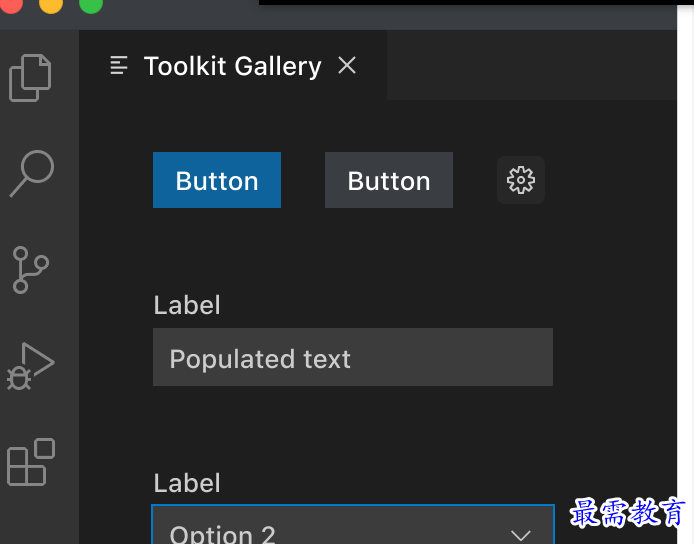Minimize the window with the yellow button

[51, 4]
